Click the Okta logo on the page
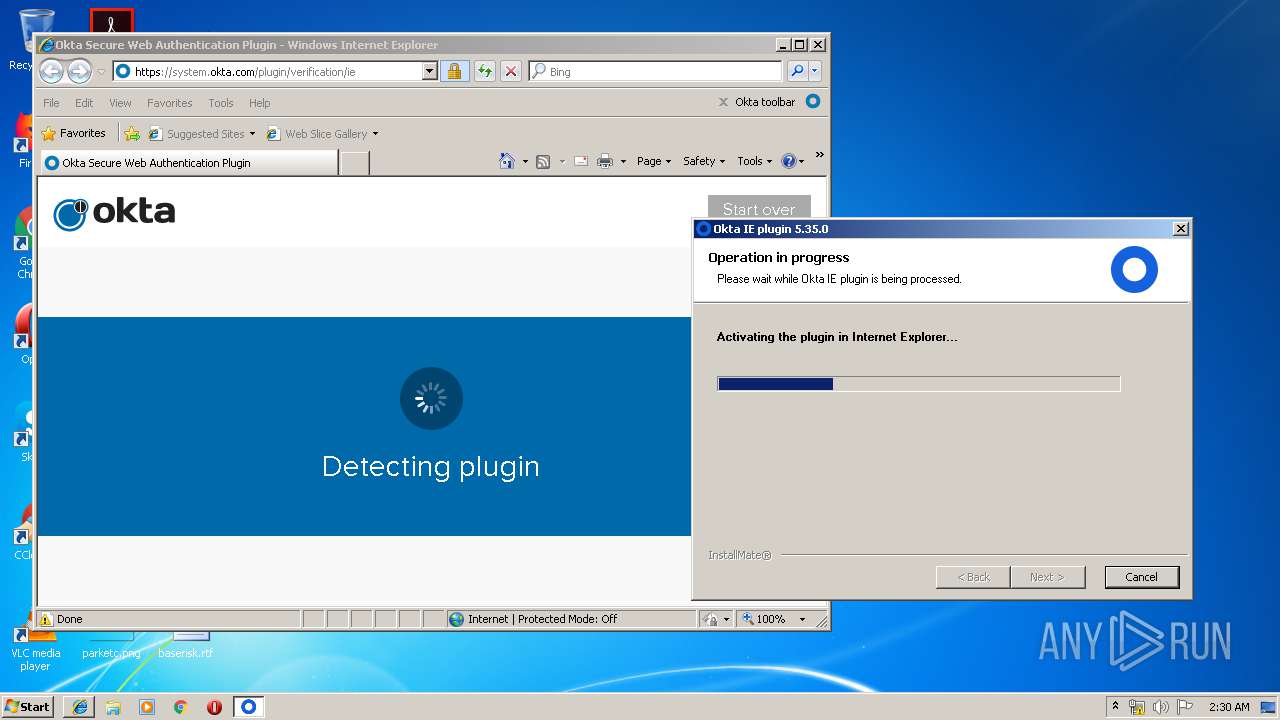The height and width of the screenshot is (720, 1280). tap(114, 213)
